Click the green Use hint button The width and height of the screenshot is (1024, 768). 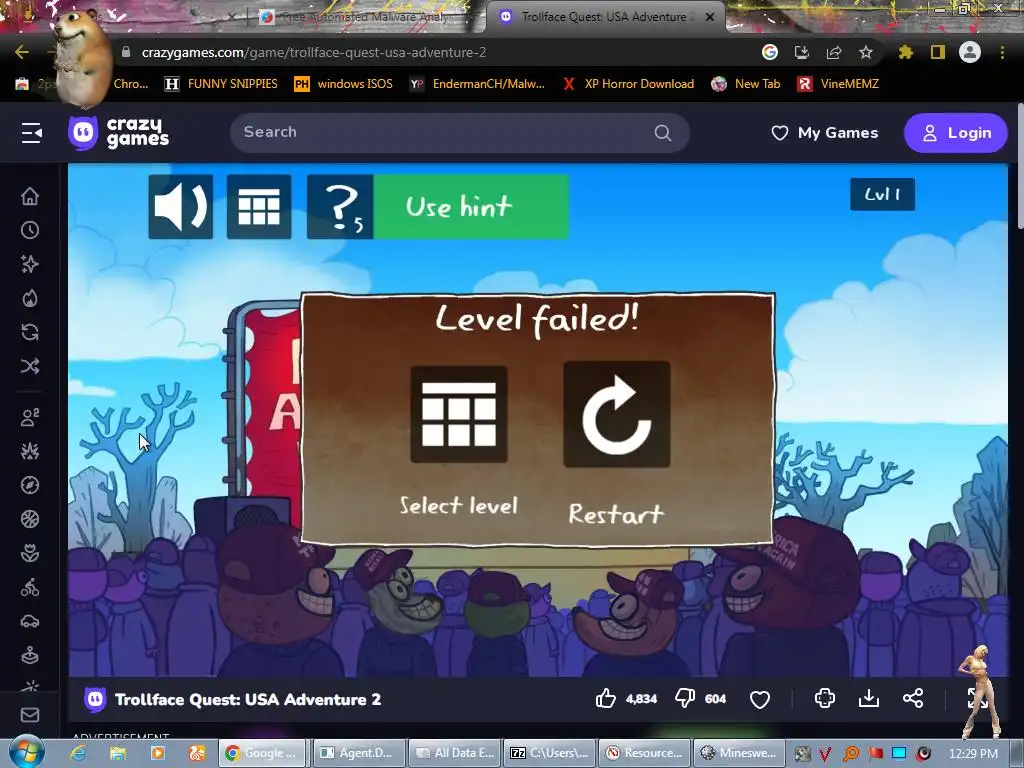click(x=471, y=206)
